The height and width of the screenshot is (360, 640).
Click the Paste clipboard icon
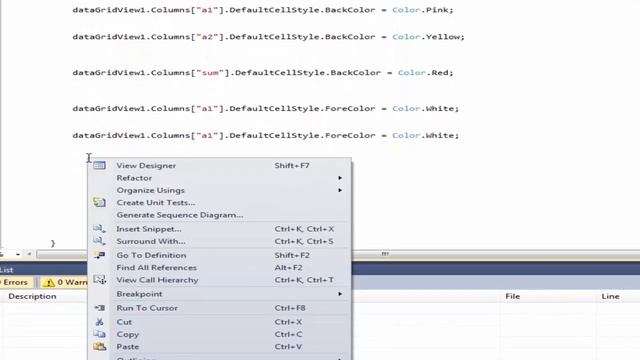(99, 347)
